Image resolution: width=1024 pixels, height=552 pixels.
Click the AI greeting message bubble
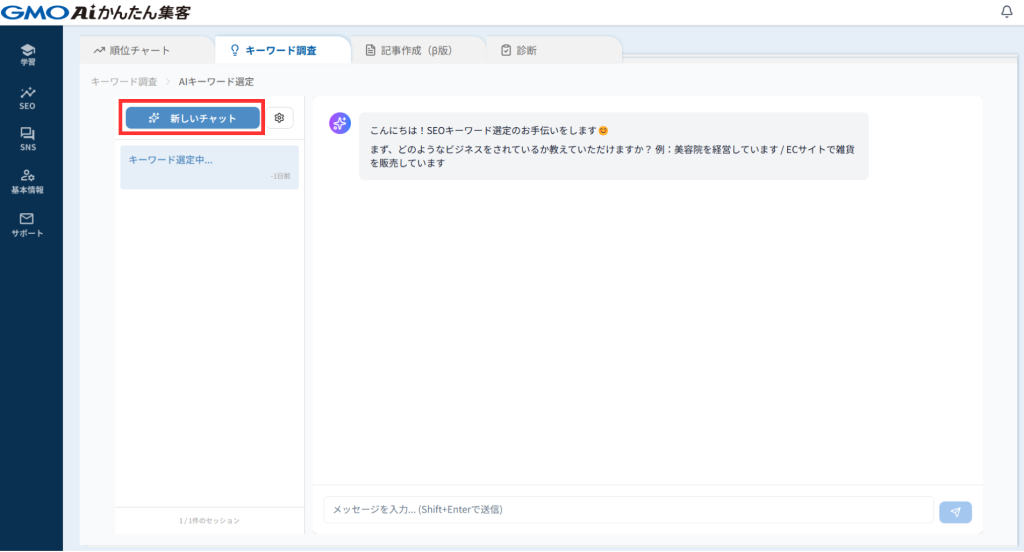pos(613,146)
